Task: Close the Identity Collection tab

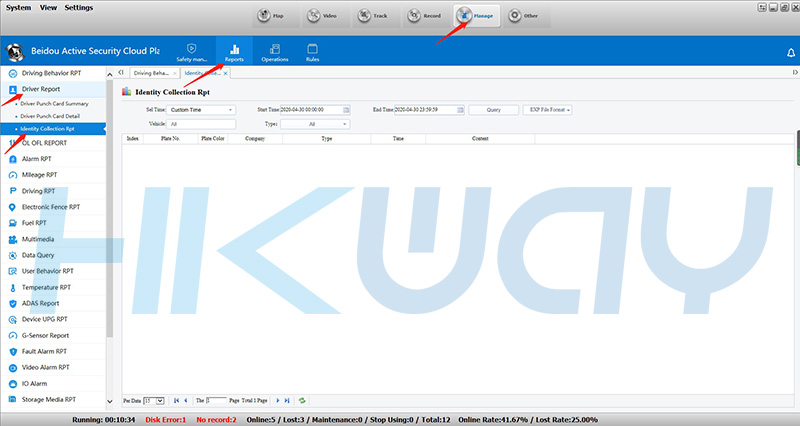Action: point(226,73)
